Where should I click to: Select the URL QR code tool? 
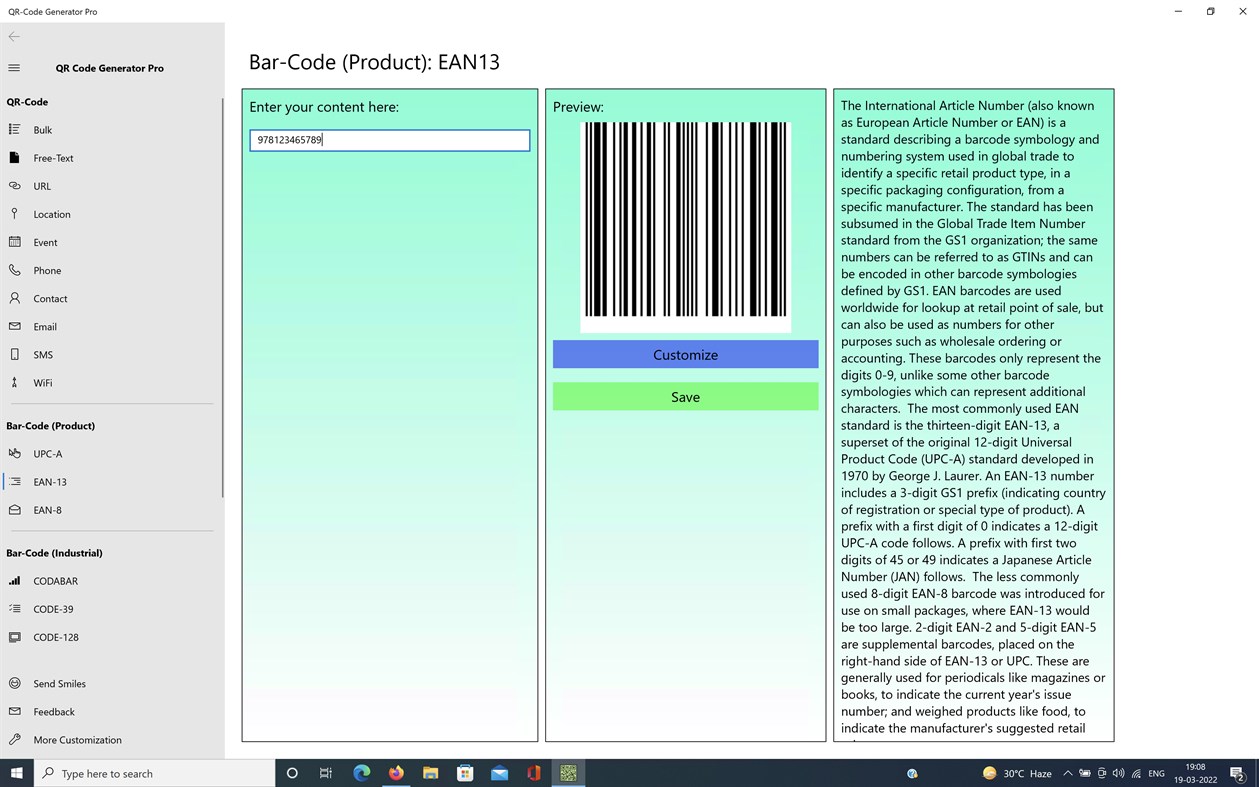(42, 185)
